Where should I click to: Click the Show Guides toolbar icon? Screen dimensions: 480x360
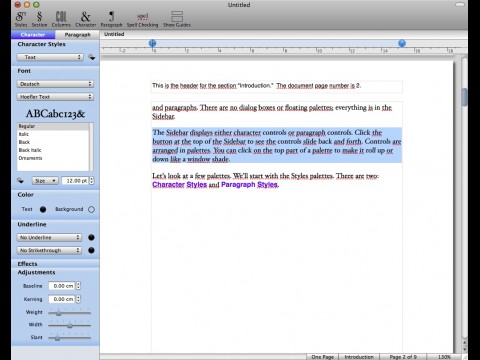177,19
